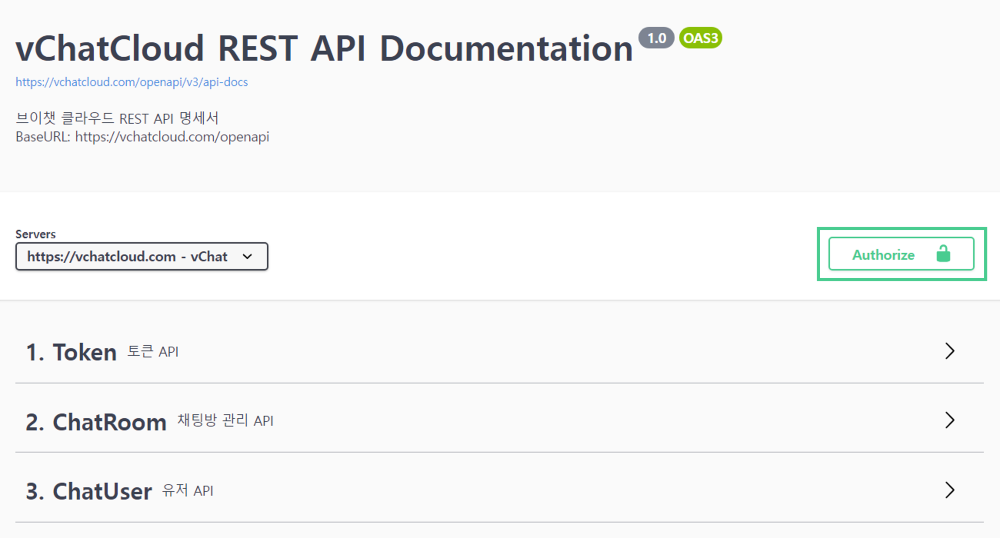The width and height of the screenshot is (1000, 538).
Task: Click the vChatCloud REST API Documentation title
Action: (324, 48)
